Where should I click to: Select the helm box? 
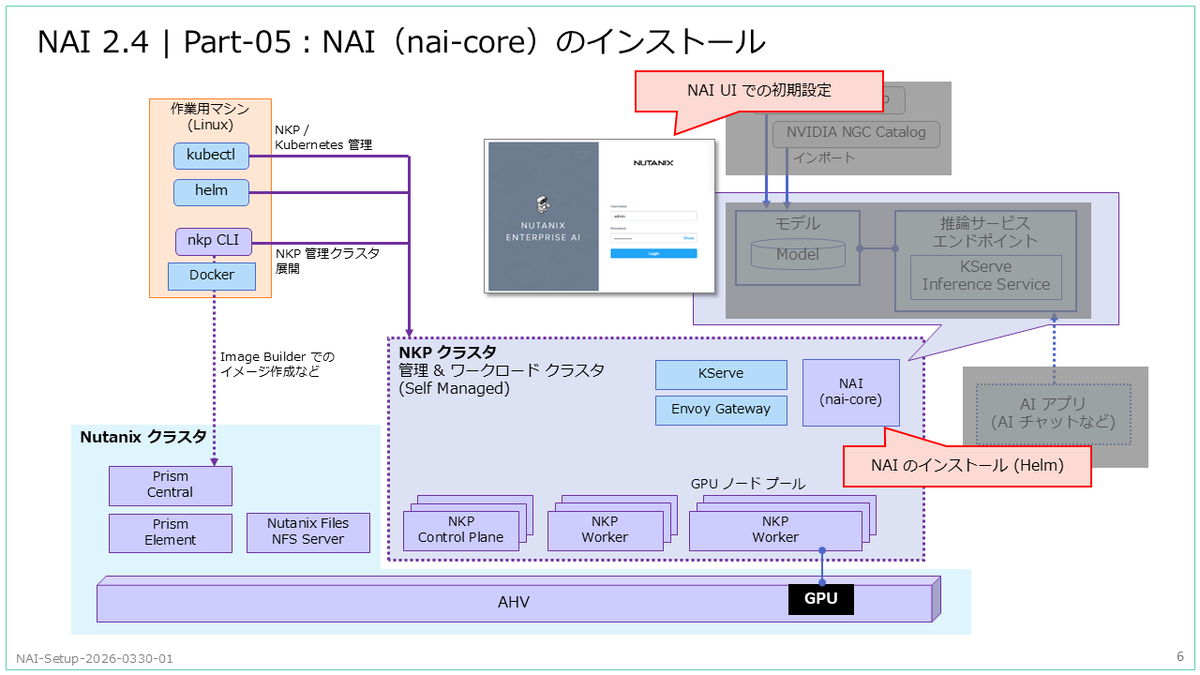(x=211, y=191)
